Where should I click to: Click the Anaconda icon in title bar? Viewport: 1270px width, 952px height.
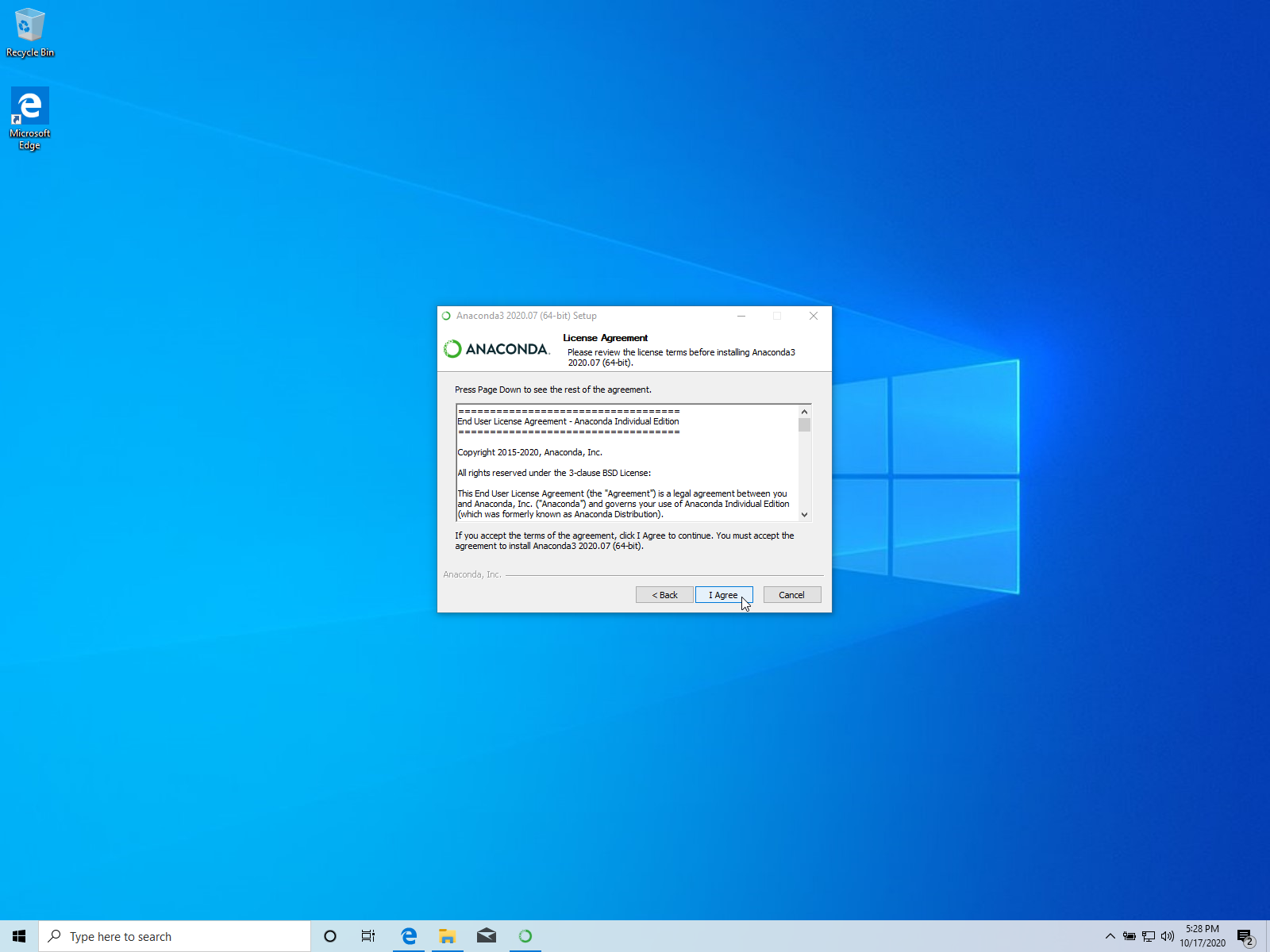click(446, 316)
